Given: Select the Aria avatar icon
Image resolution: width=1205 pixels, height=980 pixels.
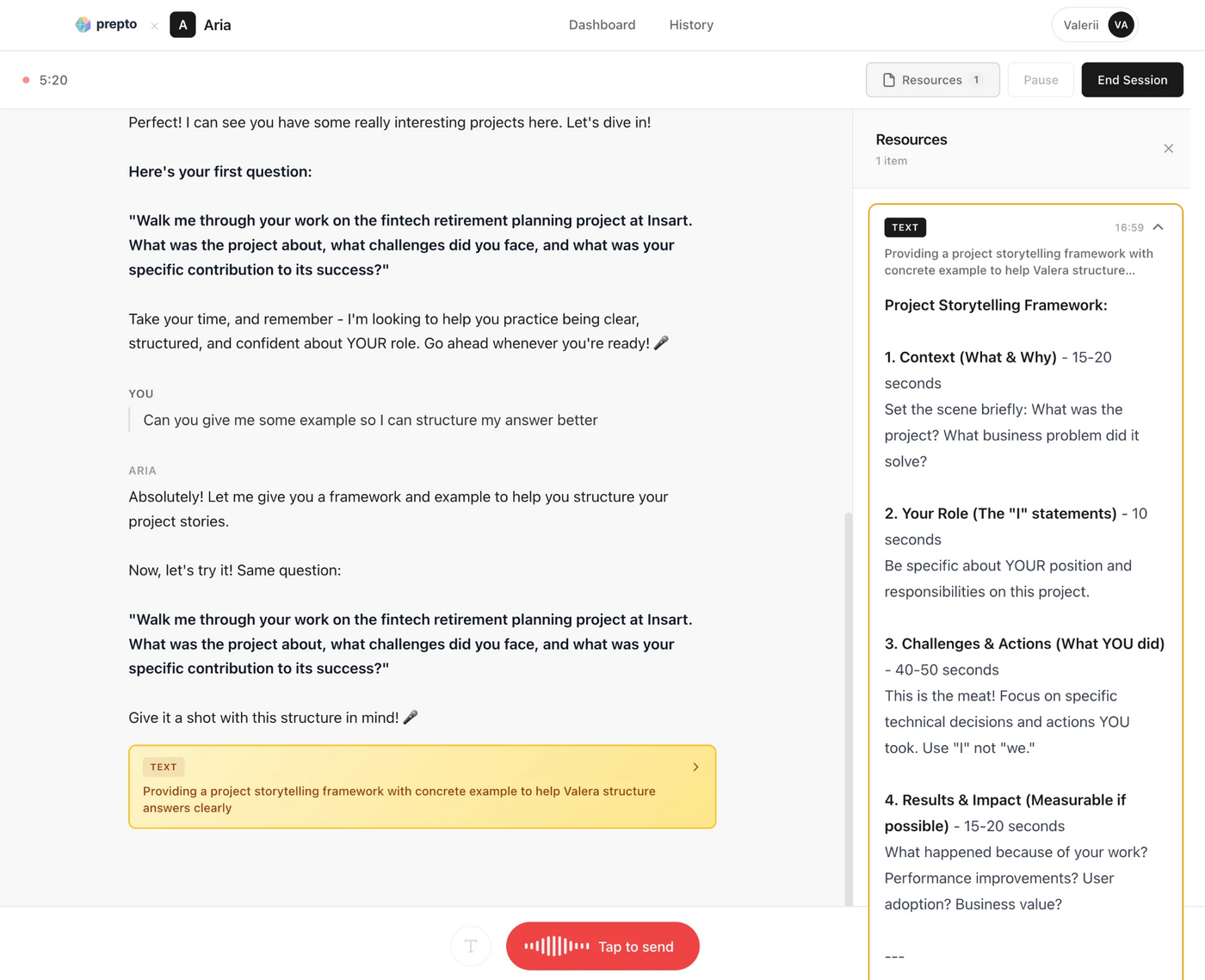Looking at the screenshot, I should (182, 24).
